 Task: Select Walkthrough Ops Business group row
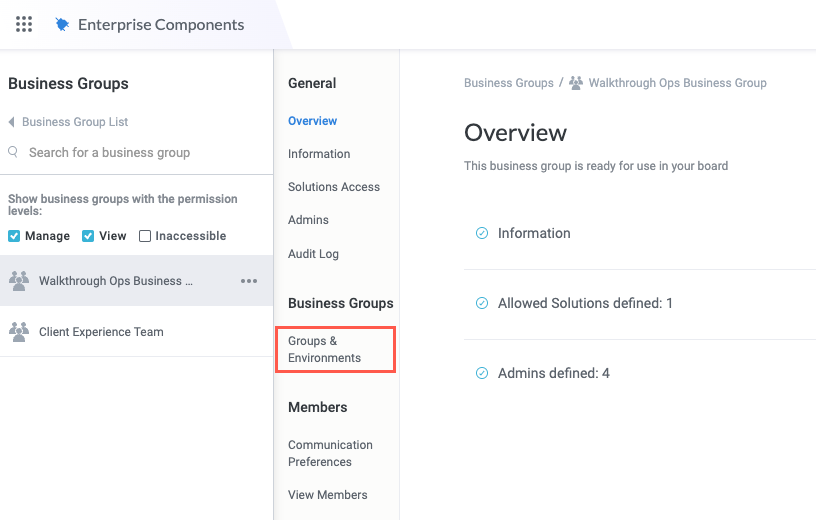136,281
